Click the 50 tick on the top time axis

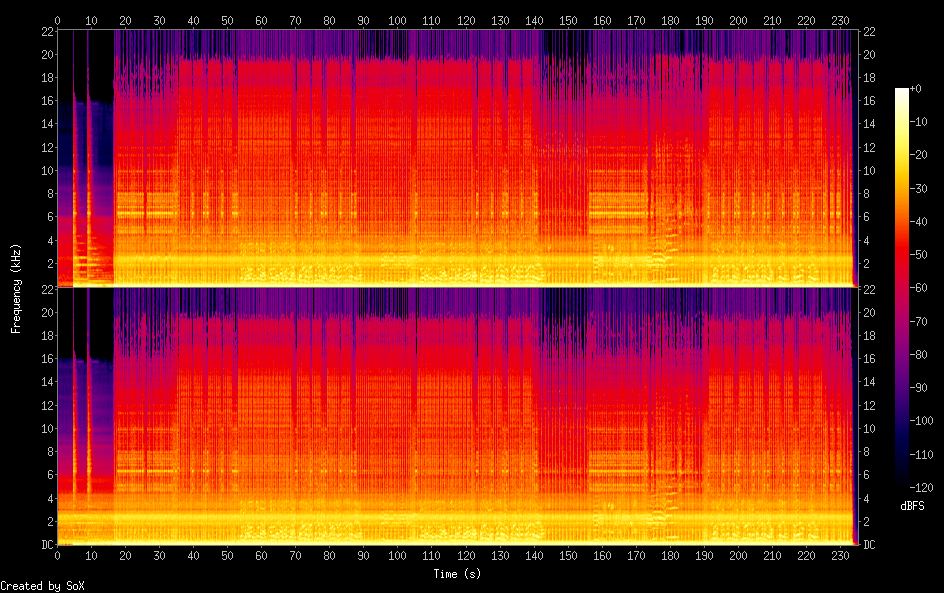(x=227, y=20)
